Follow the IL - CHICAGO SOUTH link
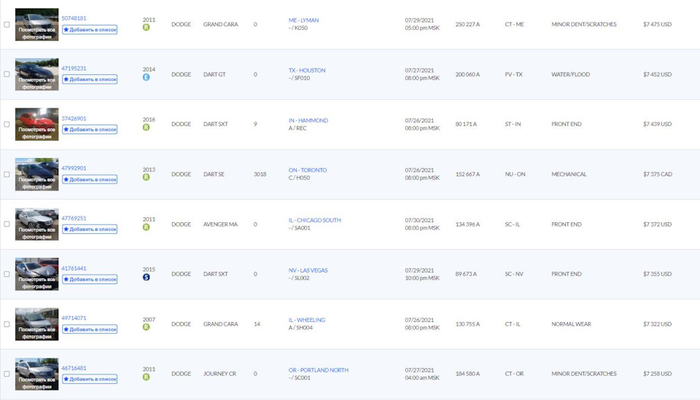The height and width of the screenshot is (400, 700). click(x=314, y=218)
